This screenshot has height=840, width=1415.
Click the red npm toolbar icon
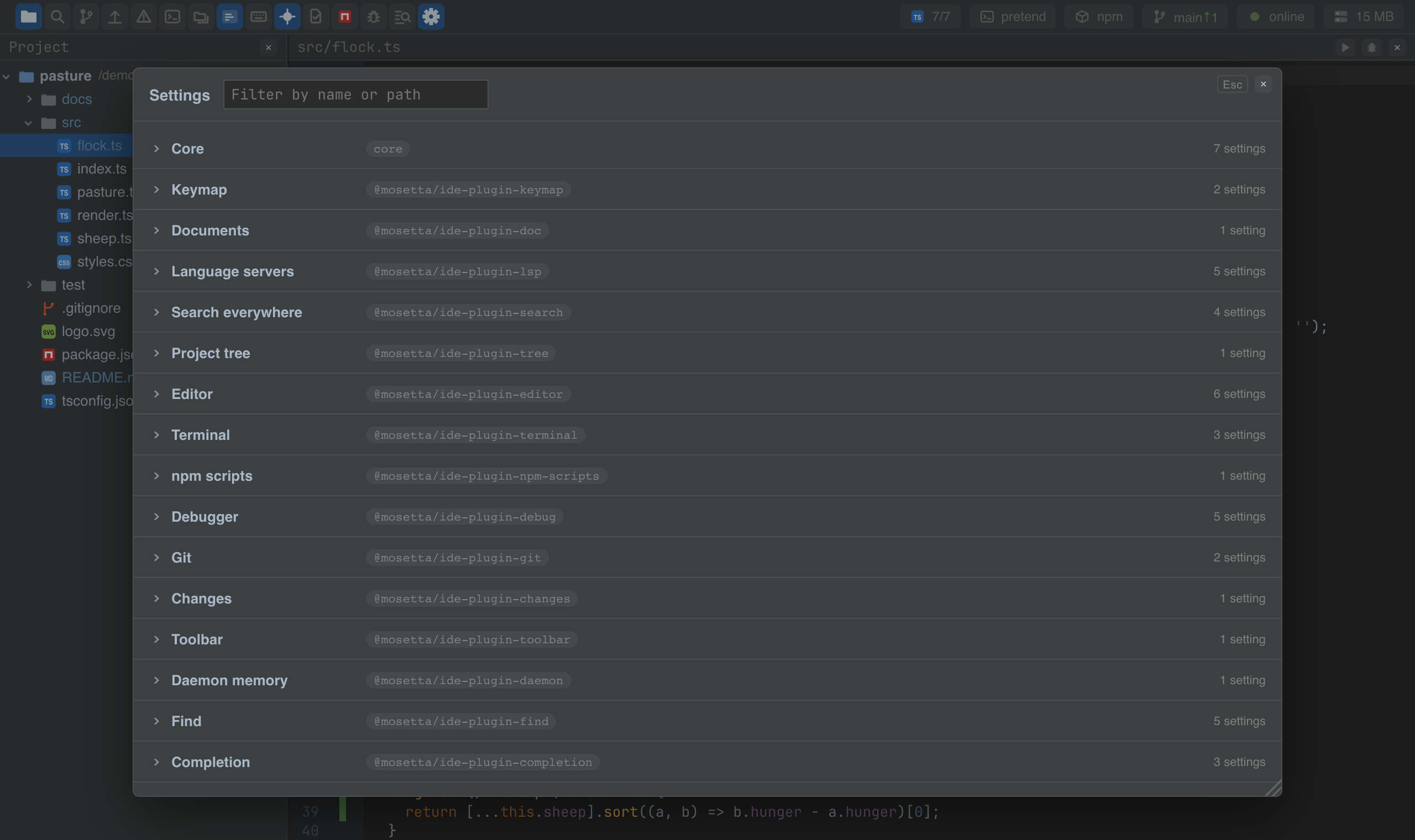(345, 17)
